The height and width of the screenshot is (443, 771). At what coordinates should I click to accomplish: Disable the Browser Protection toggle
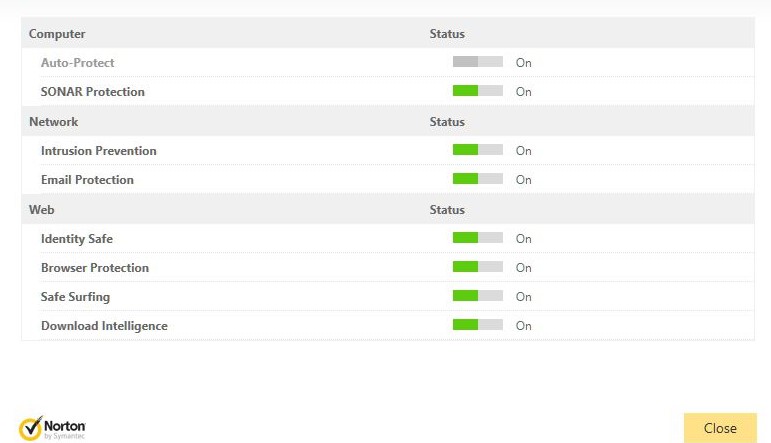click(478, 267)
